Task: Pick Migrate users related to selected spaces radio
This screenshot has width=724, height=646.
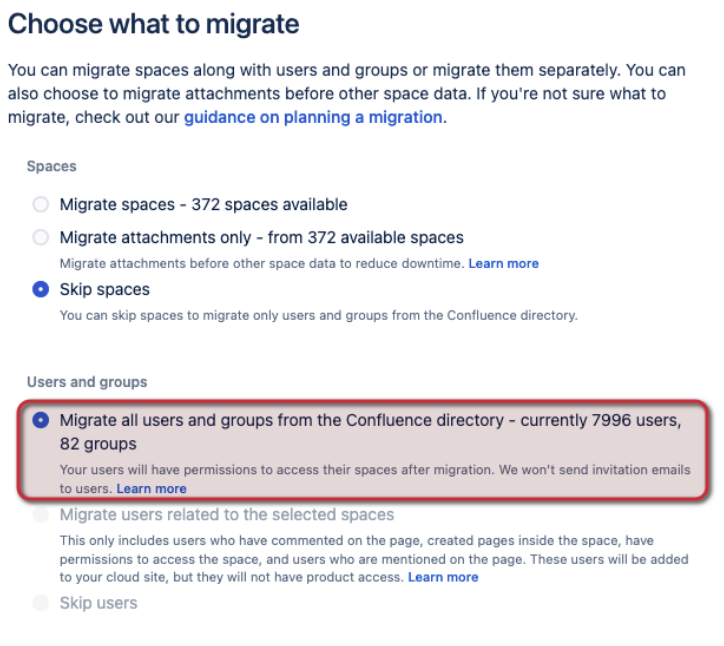Action: coord(41,516)
